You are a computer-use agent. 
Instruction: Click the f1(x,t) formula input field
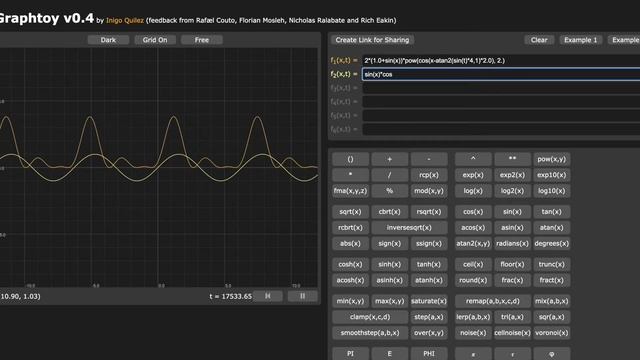click(x=501, y=60)
